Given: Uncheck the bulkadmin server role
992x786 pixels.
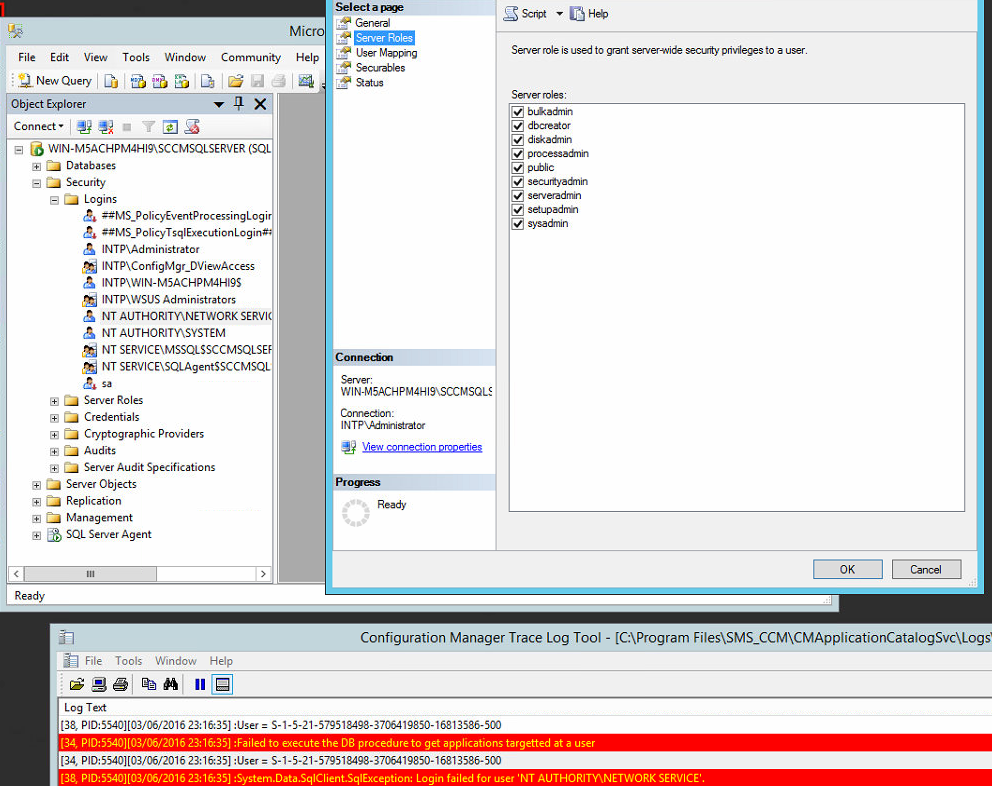Looking at the screenshot, I should pyautogui.click(x=518, y=112).
